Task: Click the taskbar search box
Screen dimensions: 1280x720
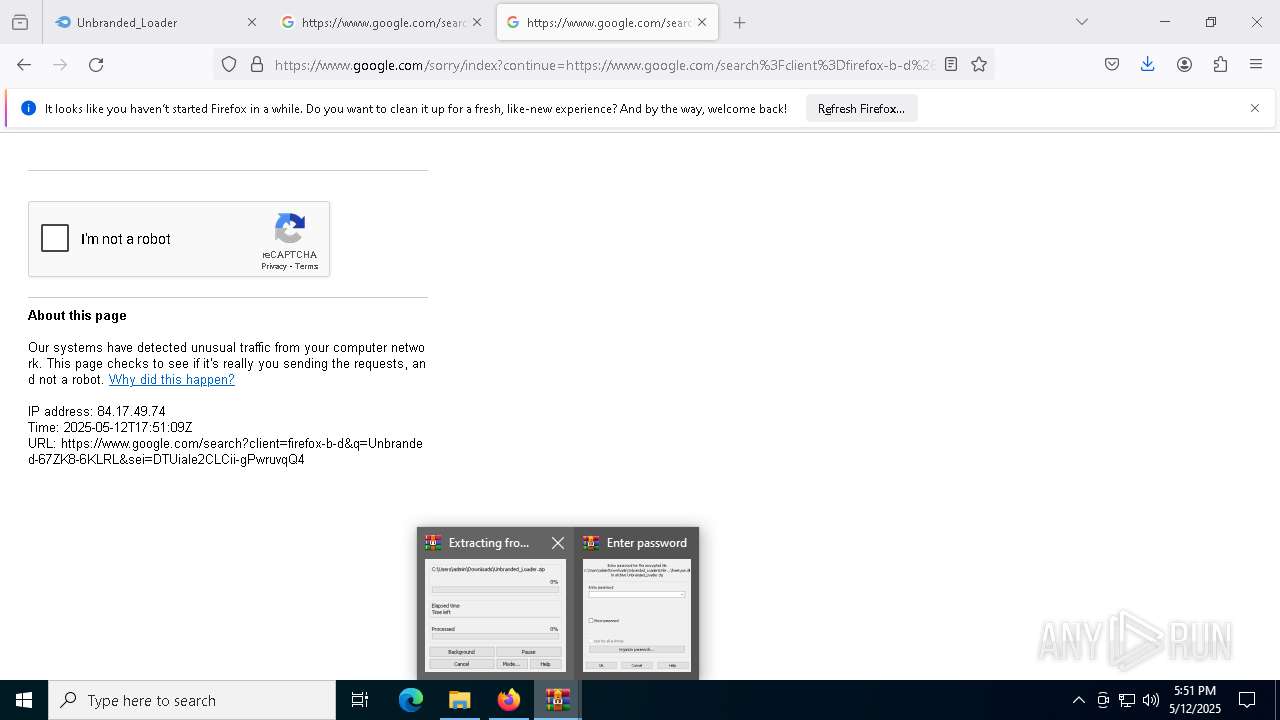Action: (192, 700)
